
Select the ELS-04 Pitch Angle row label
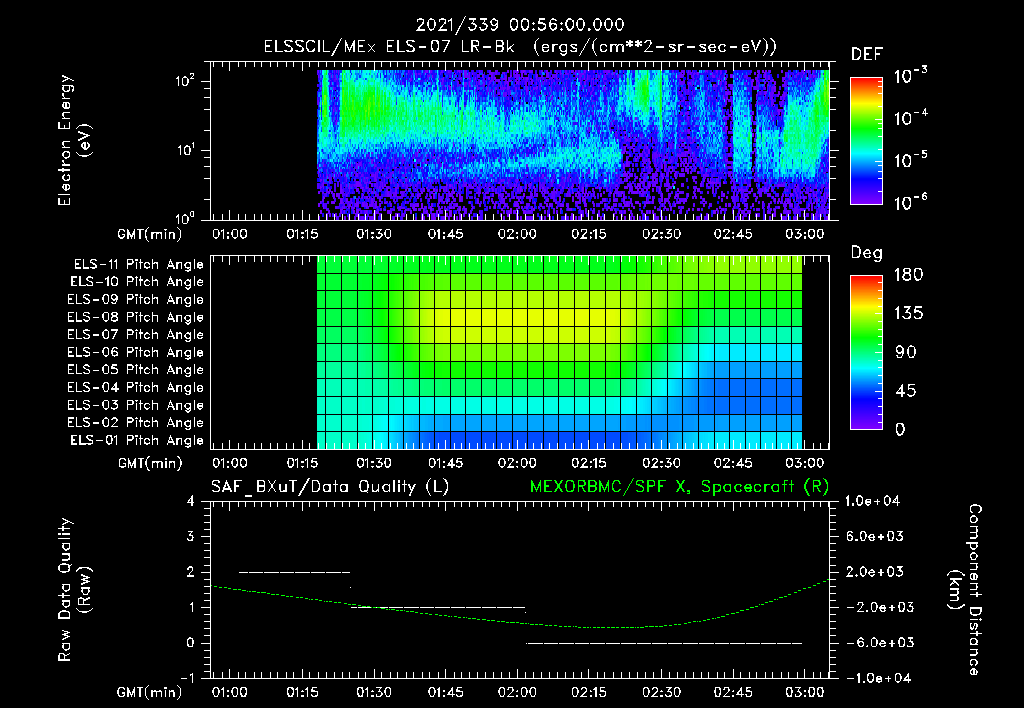point(135,387)
